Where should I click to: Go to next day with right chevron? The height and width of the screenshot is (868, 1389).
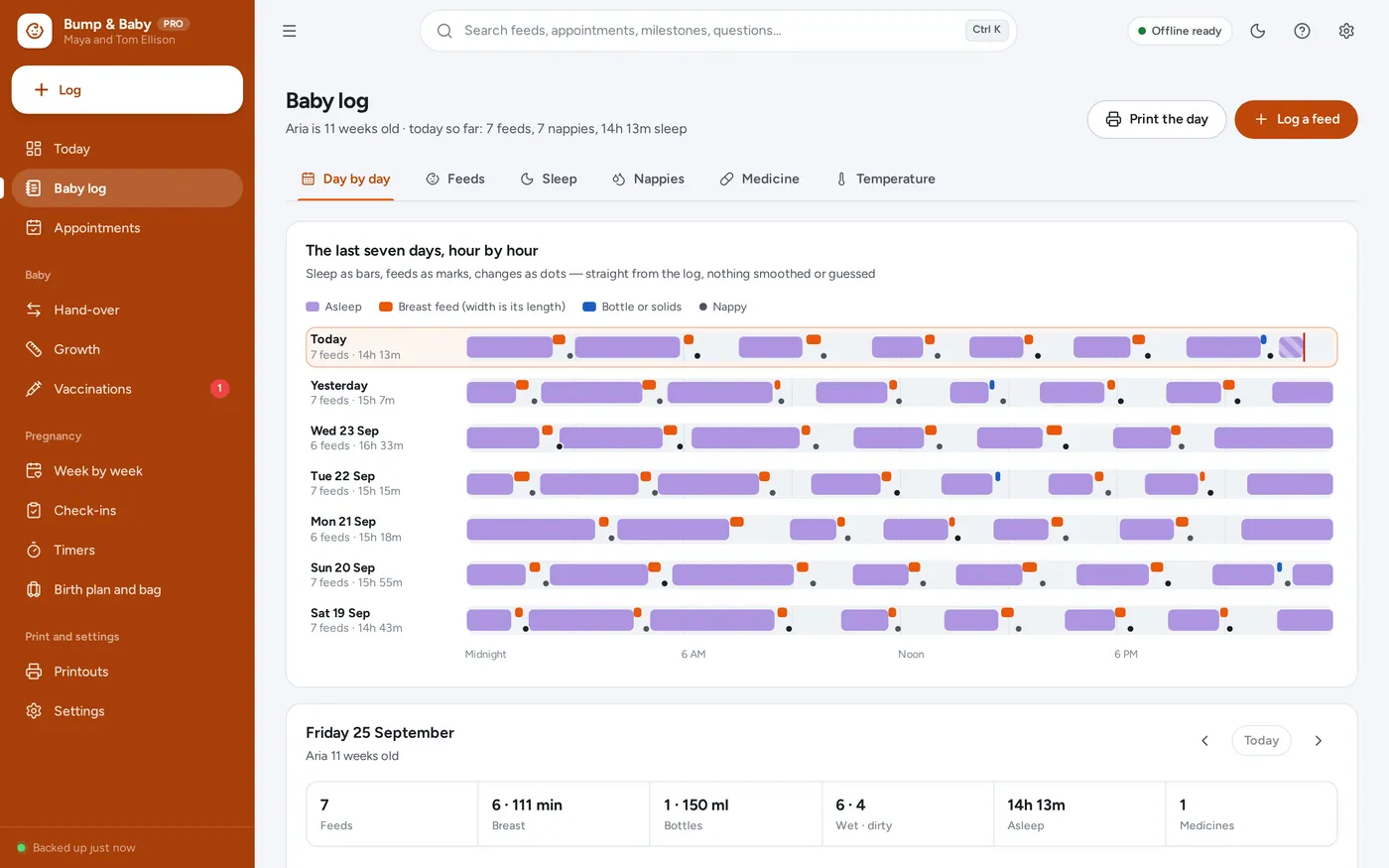pyautogui.click(x=1319, y=741)
